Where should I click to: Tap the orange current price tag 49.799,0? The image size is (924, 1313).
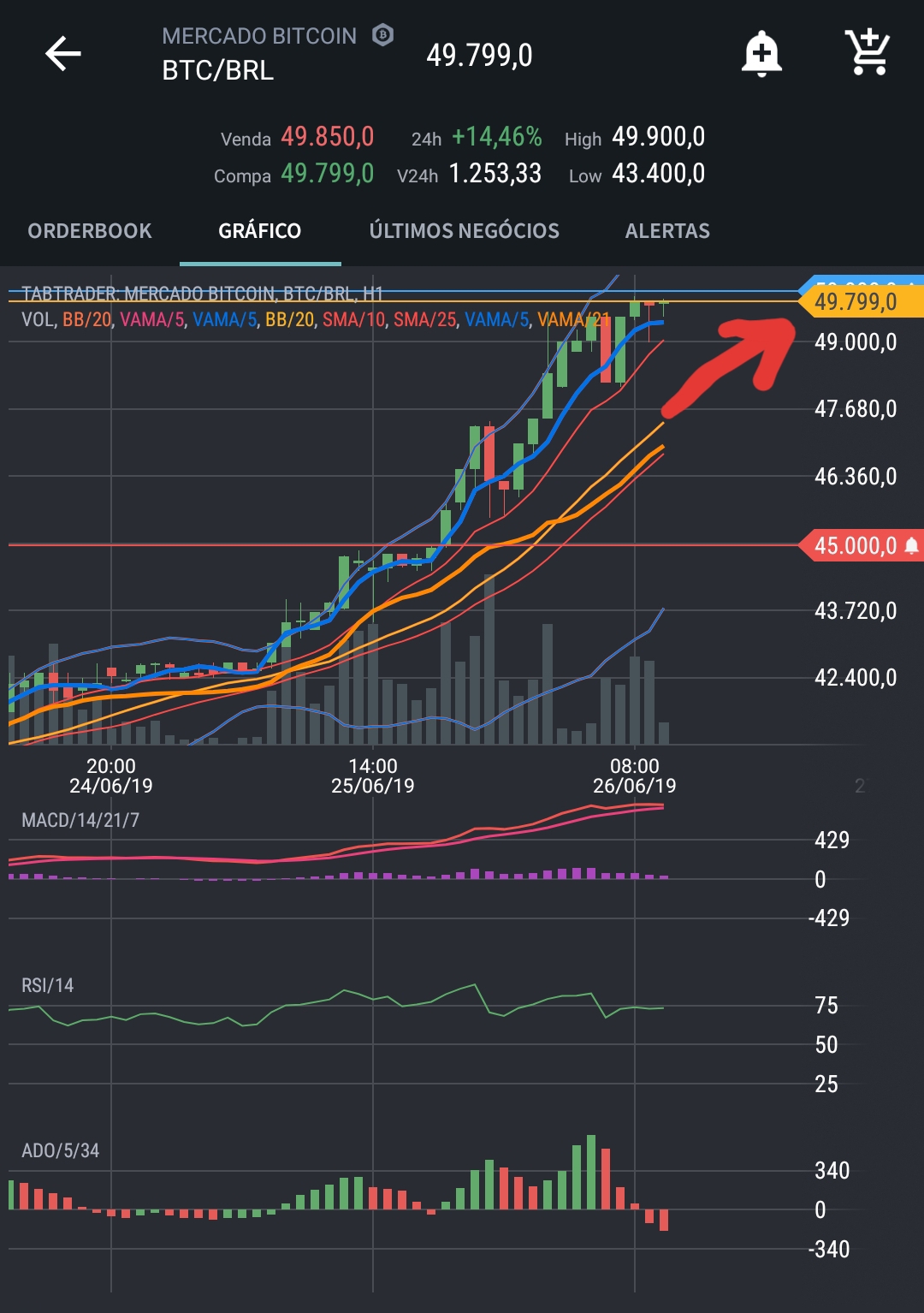pyautogui.click(x=861, y=302)
